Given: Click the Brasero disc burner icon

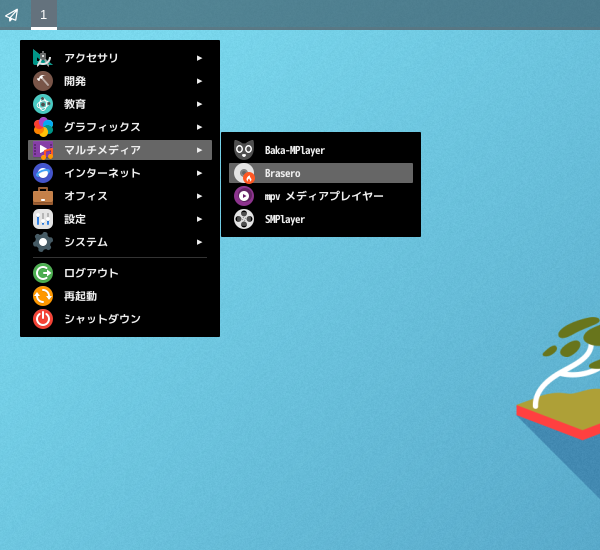Looking at the screenshot, I should point(244,173).
